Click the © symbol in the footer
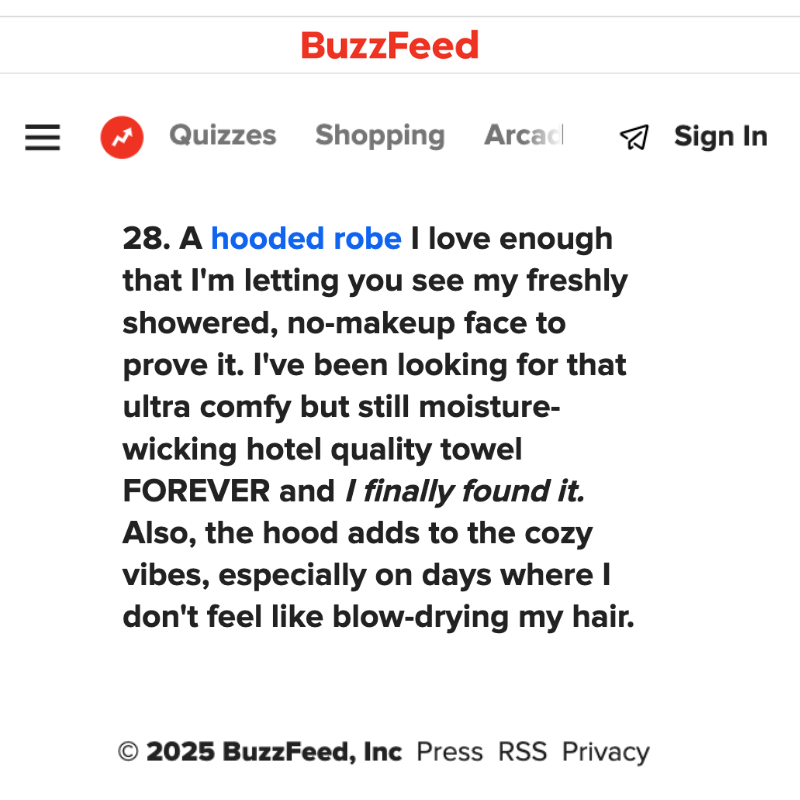This screenshot has height=800, width=800. pyautogui.click(x=128, y=752)
